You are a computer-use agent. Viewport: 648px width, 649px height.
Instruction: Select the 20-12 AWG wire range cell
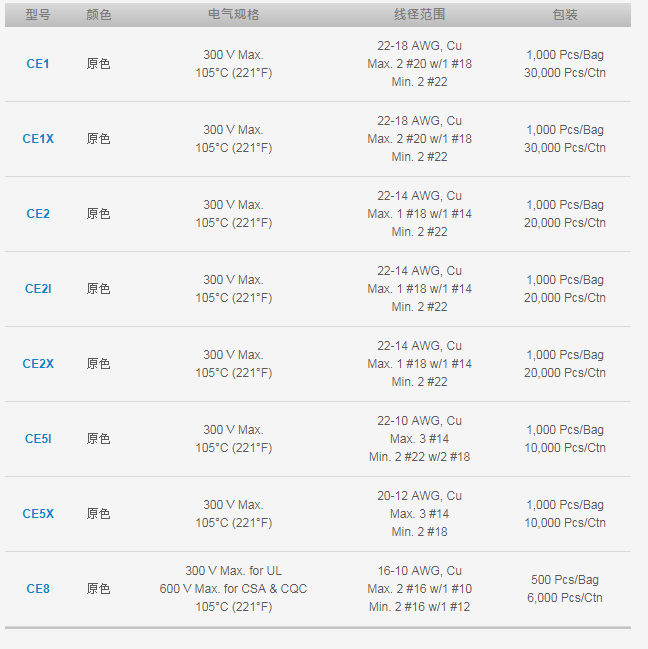pos(419,514)
